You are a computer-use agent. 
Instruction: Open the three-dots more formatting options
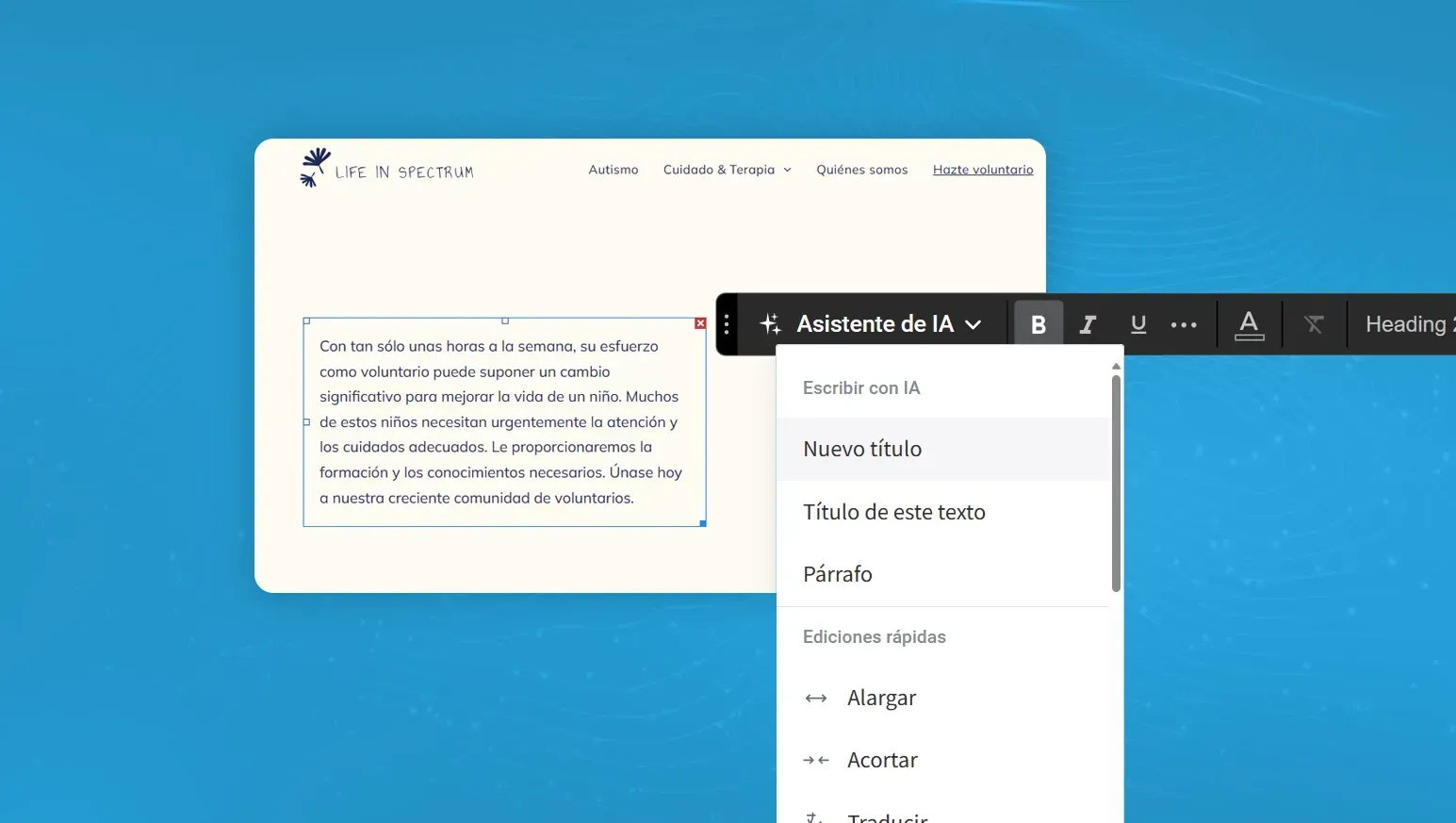[x=1184, y=324]
